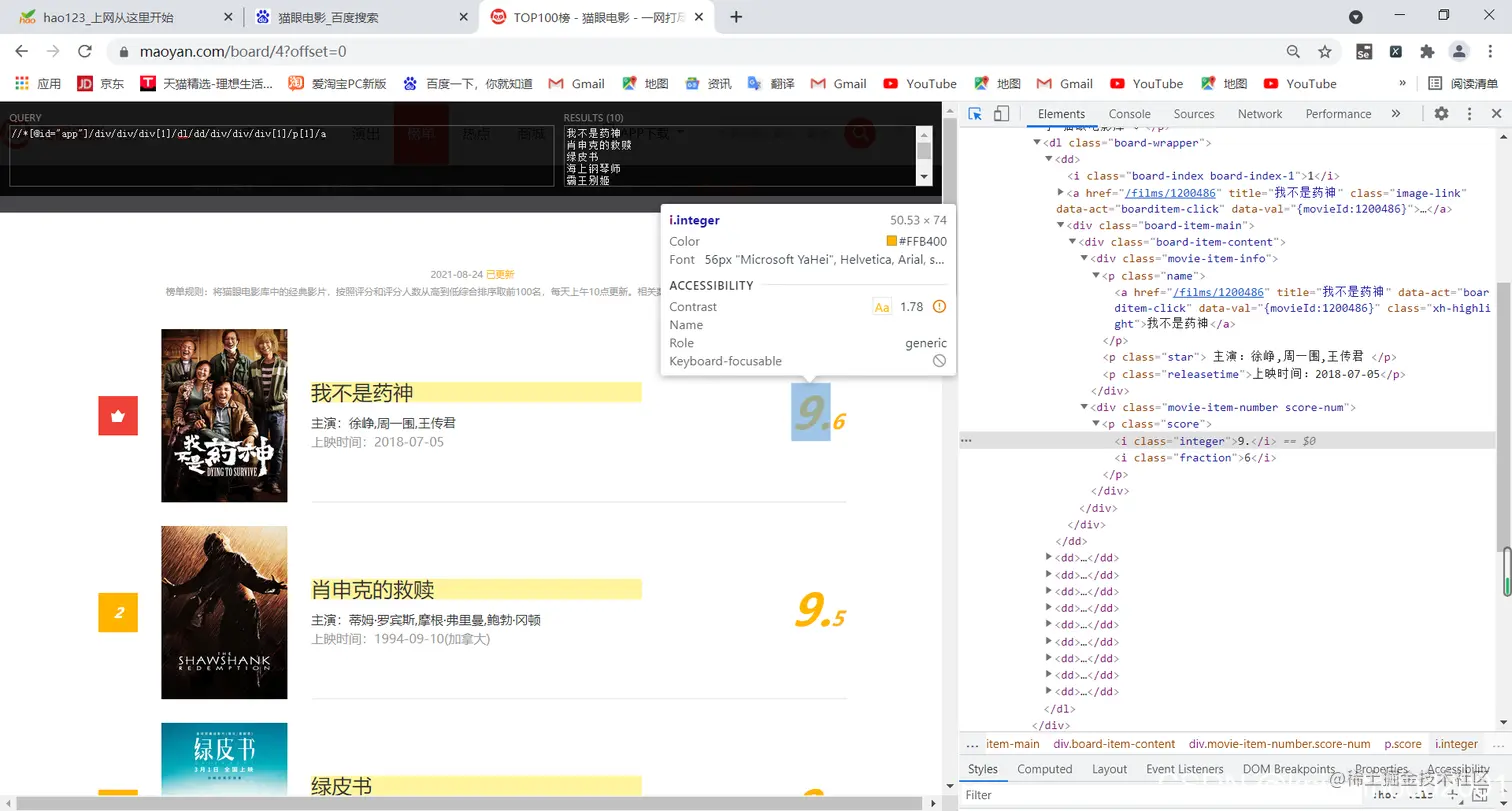Click breadcrumb div.movie-item-number.score-num
This screenshot has height=811, width=1512.
(x=1280, y=744)
